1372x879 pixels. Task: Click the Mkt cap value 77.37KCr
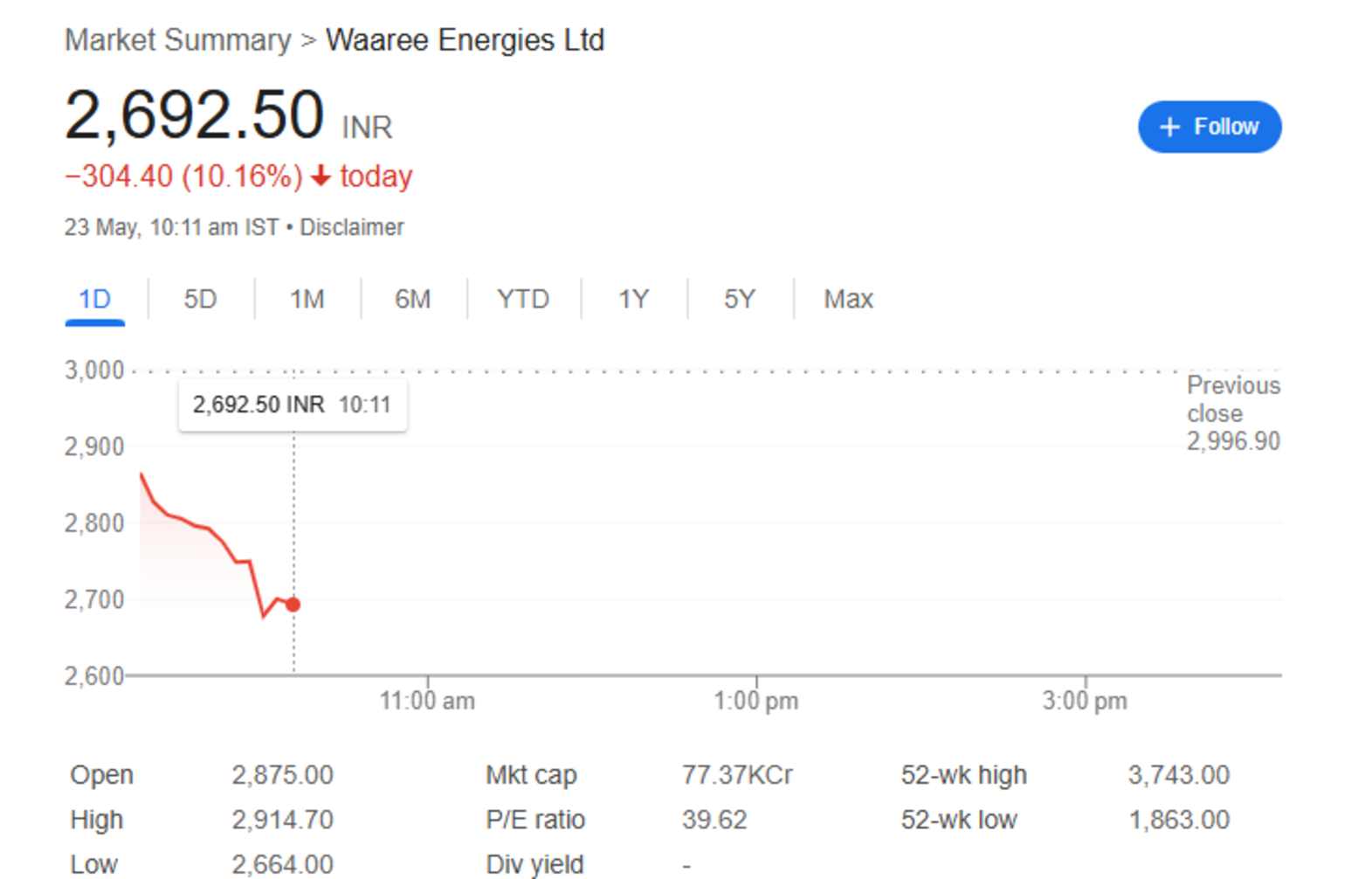pyautogui.click(x=736, y=774)
